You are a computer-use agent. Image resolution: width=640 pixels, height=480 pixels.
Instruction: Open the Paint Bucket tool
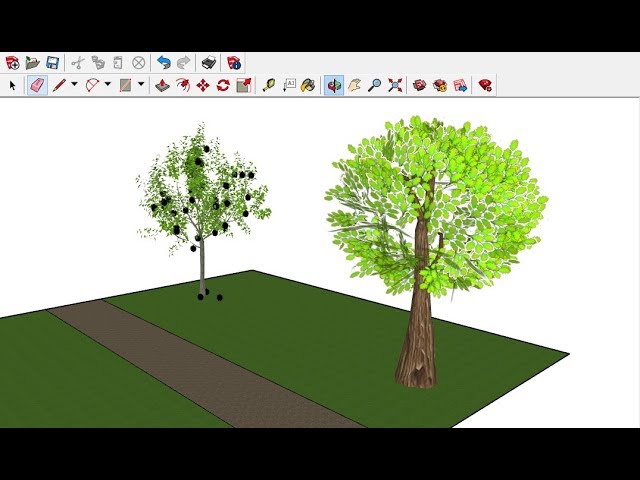(x=309, y=85)
